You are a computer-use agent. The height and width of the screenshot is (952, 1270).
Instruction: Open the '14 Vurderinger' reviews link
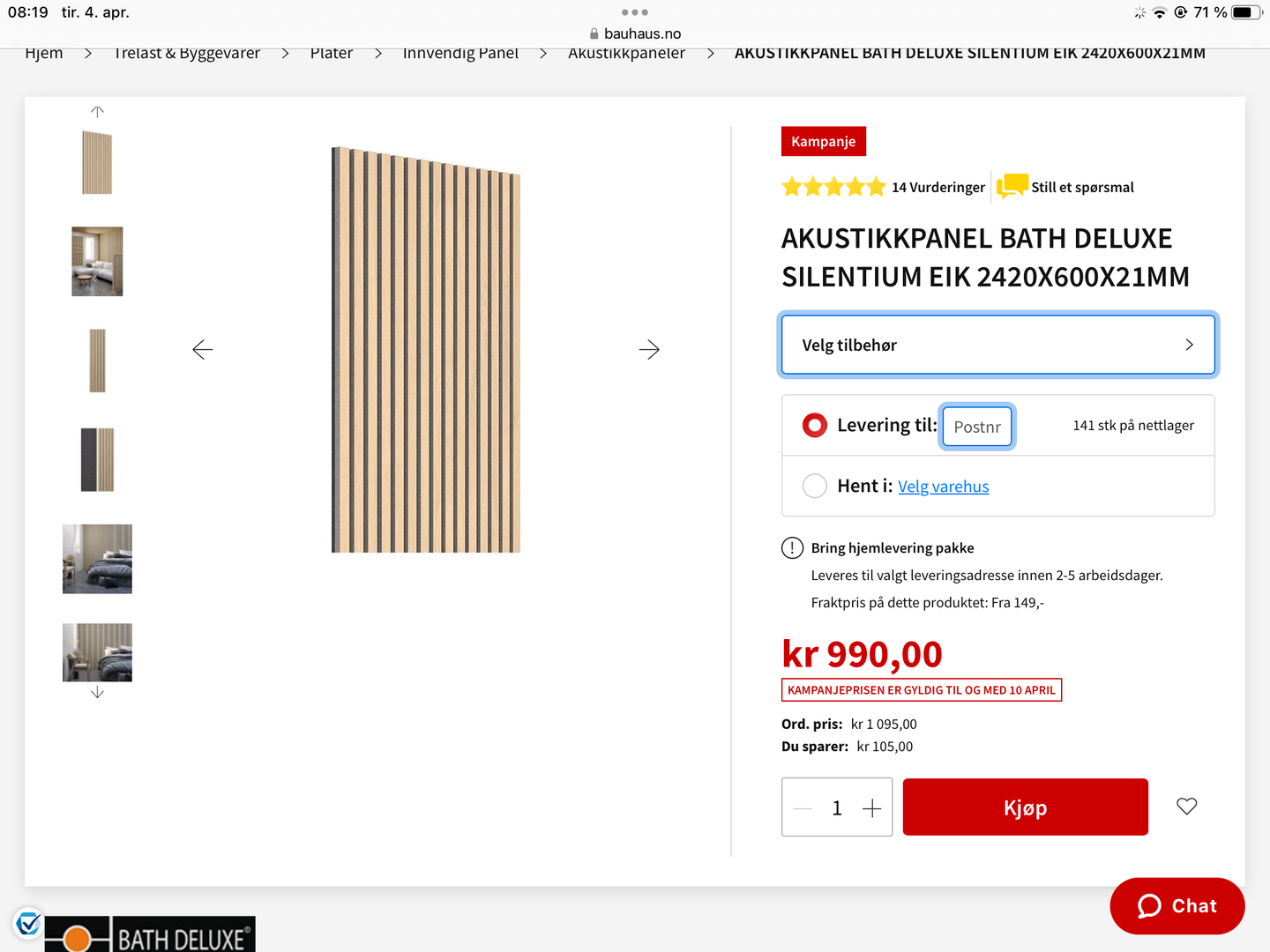[938, 187]
